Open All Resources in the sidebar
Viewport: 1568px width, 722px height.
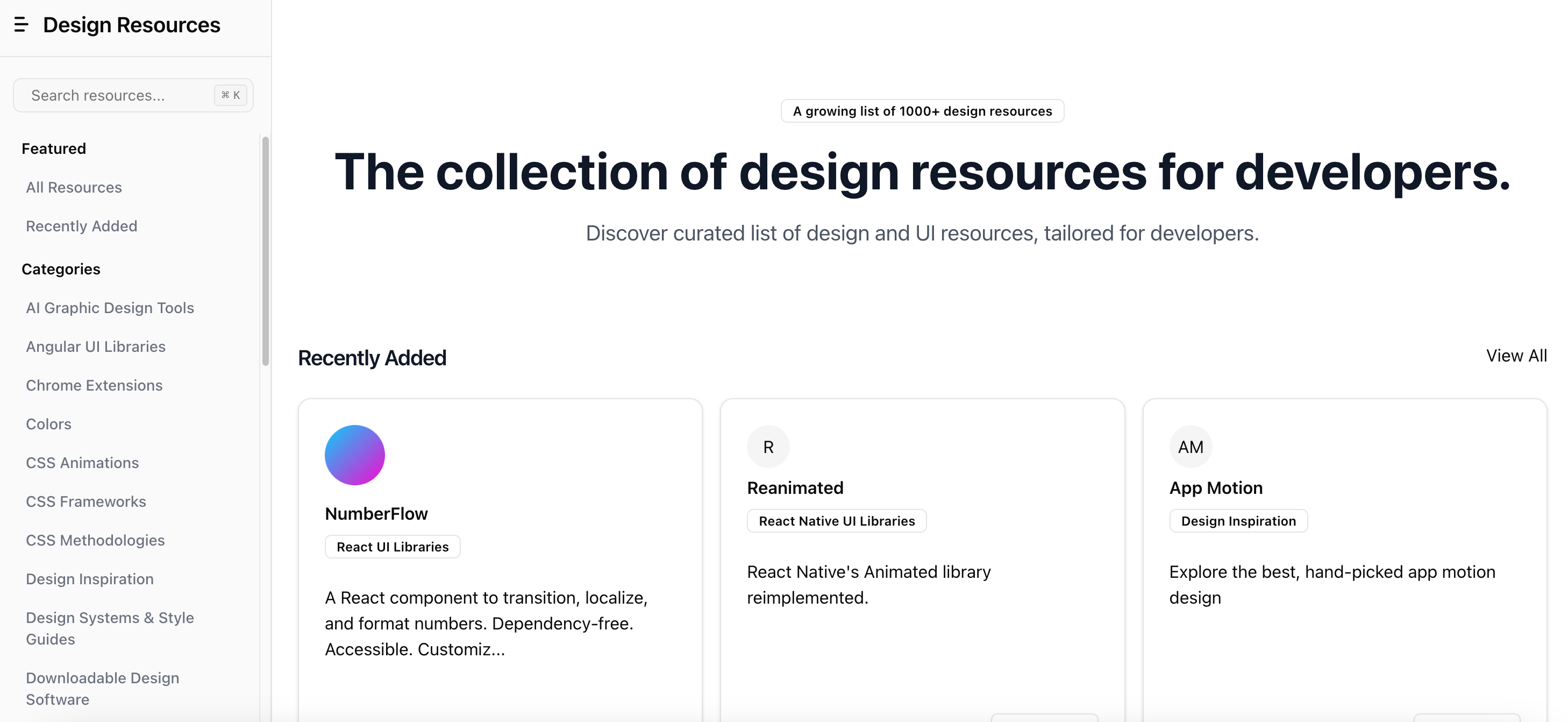74,188
